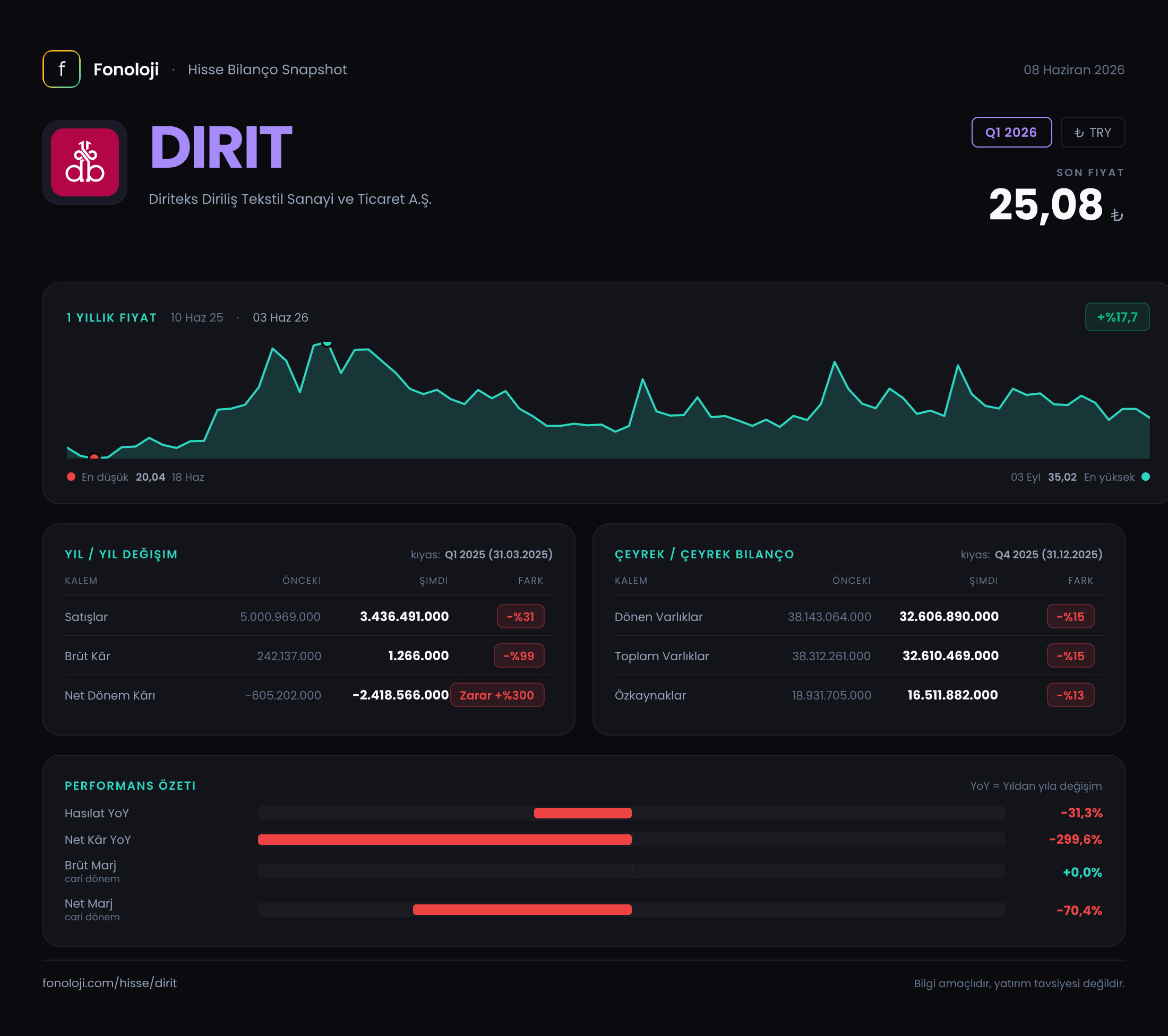Click the 1 YILLIK FIYAT chart heading
The image size is (1168, 1036).
click(111, 317)
